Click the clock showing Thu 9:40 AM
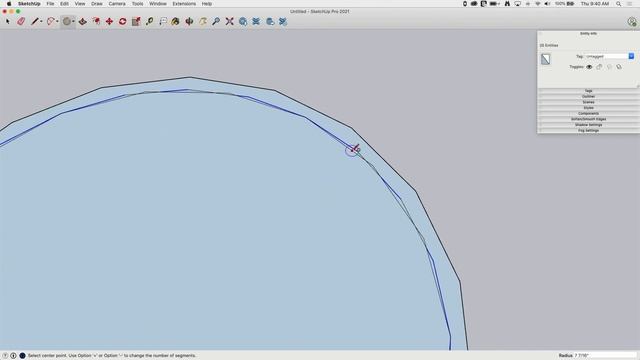The width and height of the screenshot is (640, 360). pos(595,4)
